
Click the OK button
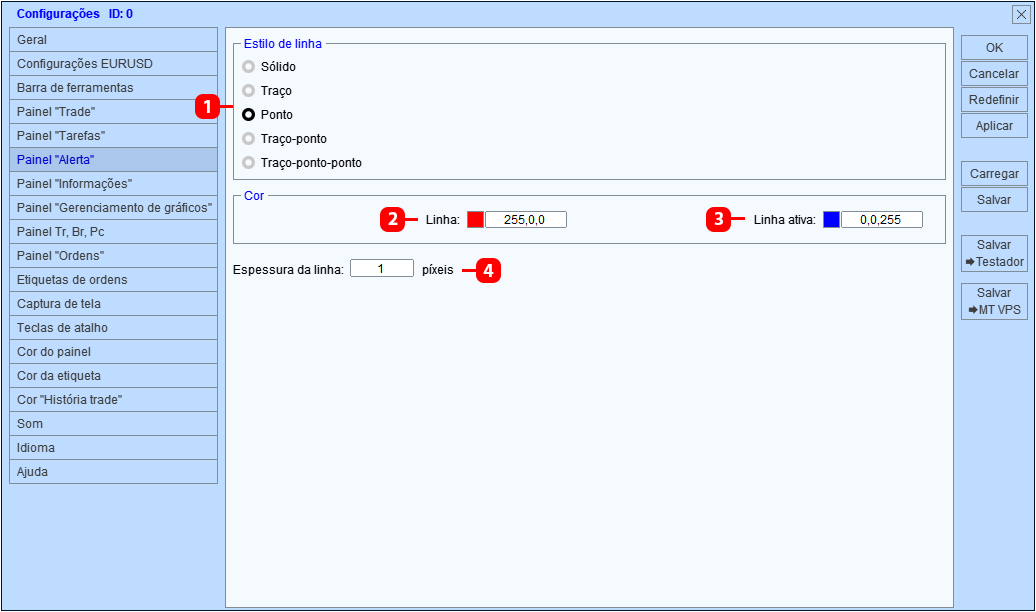pyautogui.click(x=994, y=48)
